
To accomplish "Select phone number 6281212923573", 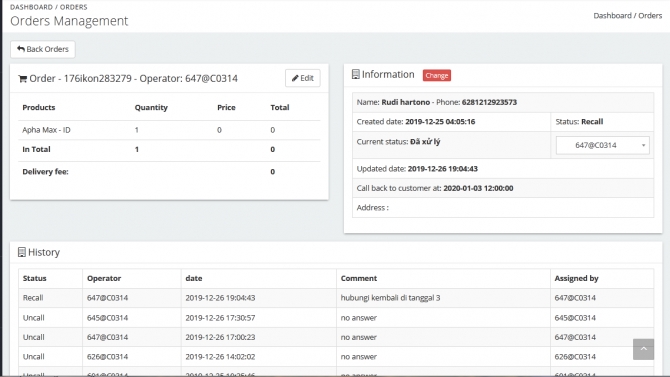I will (x=489, y=102).
